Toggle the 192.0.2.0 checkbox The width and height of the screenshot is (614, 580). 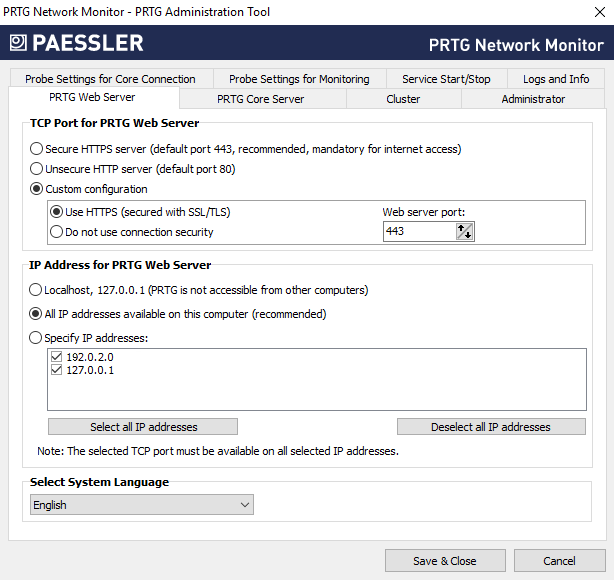pyautogui.click(x=57, y=356)
